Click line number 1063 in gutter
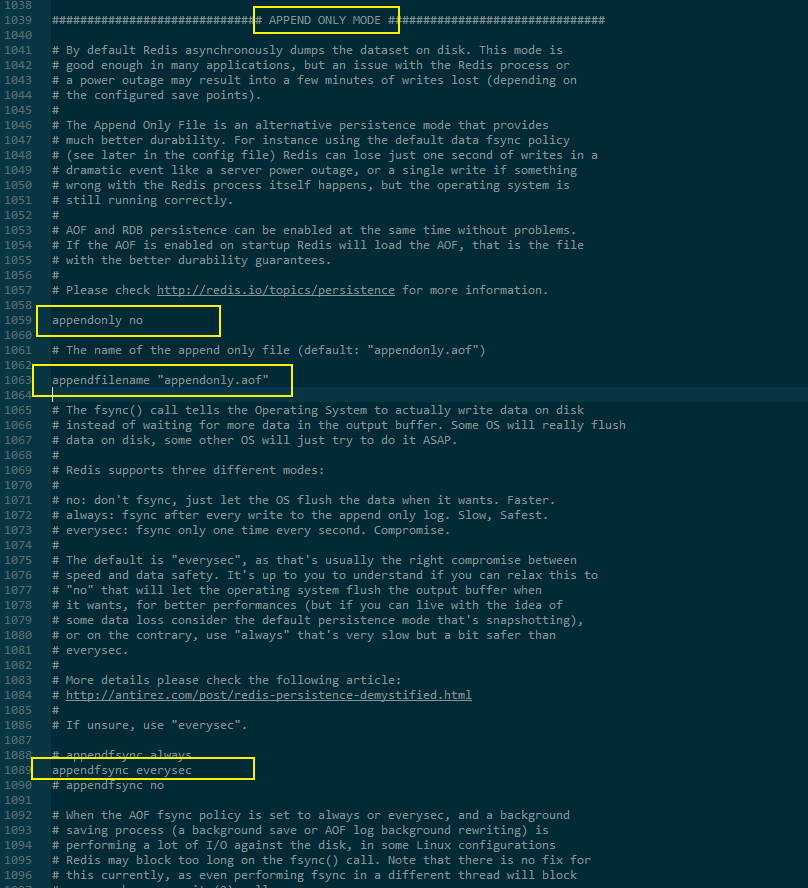 (x=18, y=380)
